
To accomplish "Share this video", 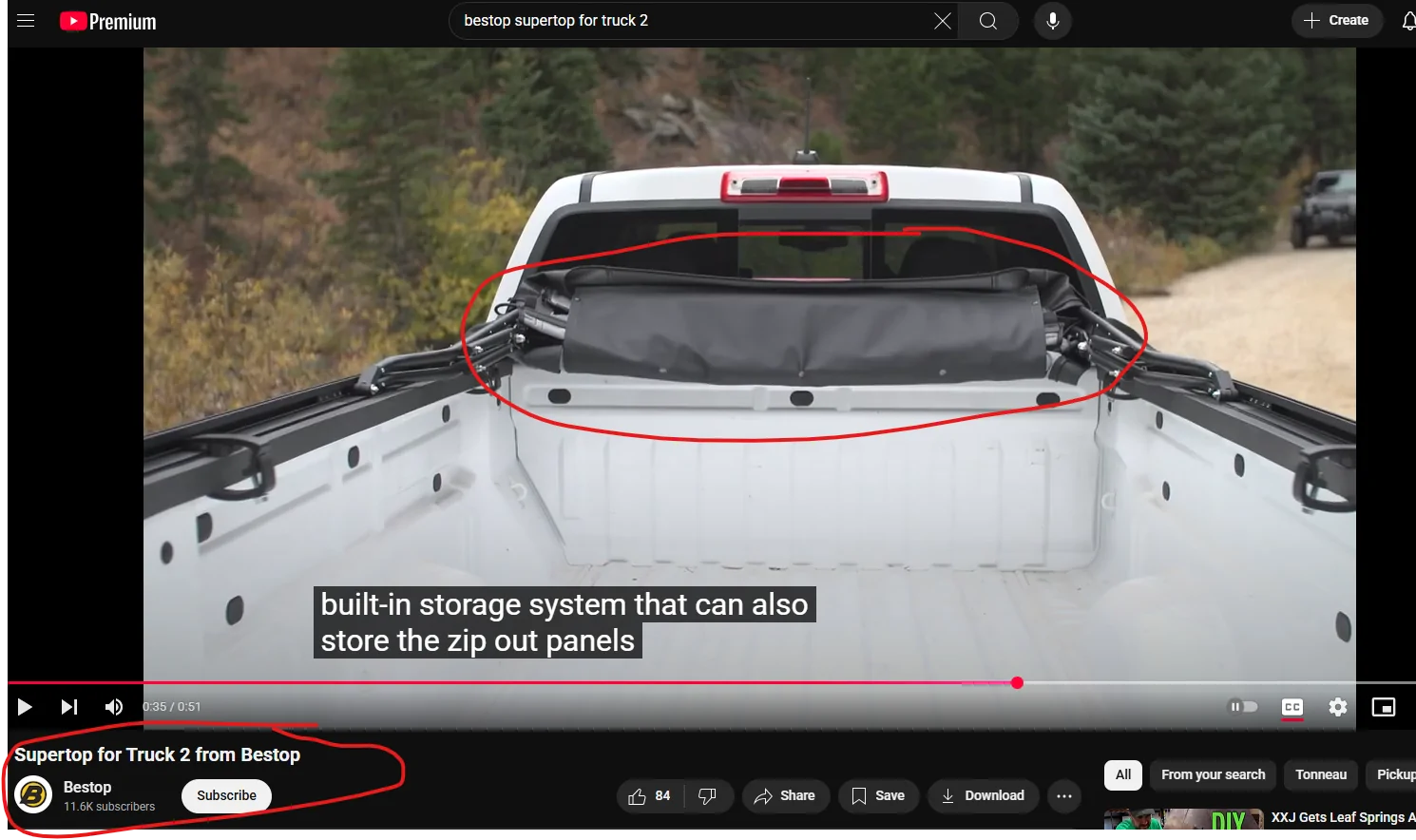I will coord(785,796).
